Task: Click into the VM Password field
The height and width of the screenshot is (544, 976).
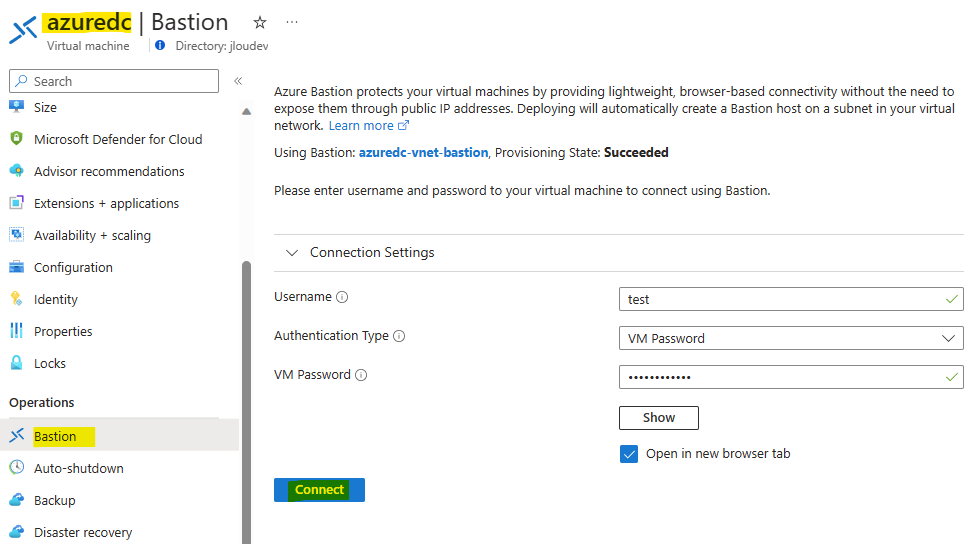Action: [x=791, y=377]
